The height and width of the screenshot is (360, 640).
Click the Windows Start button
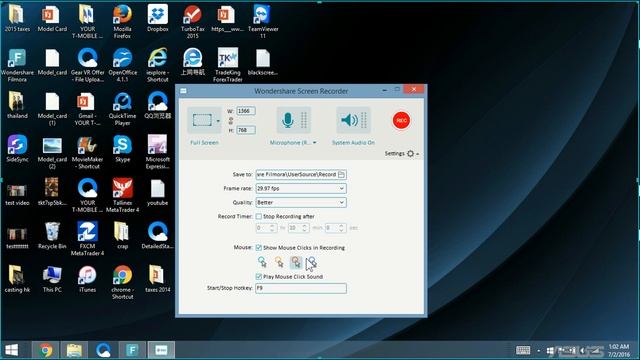point(11,350)
